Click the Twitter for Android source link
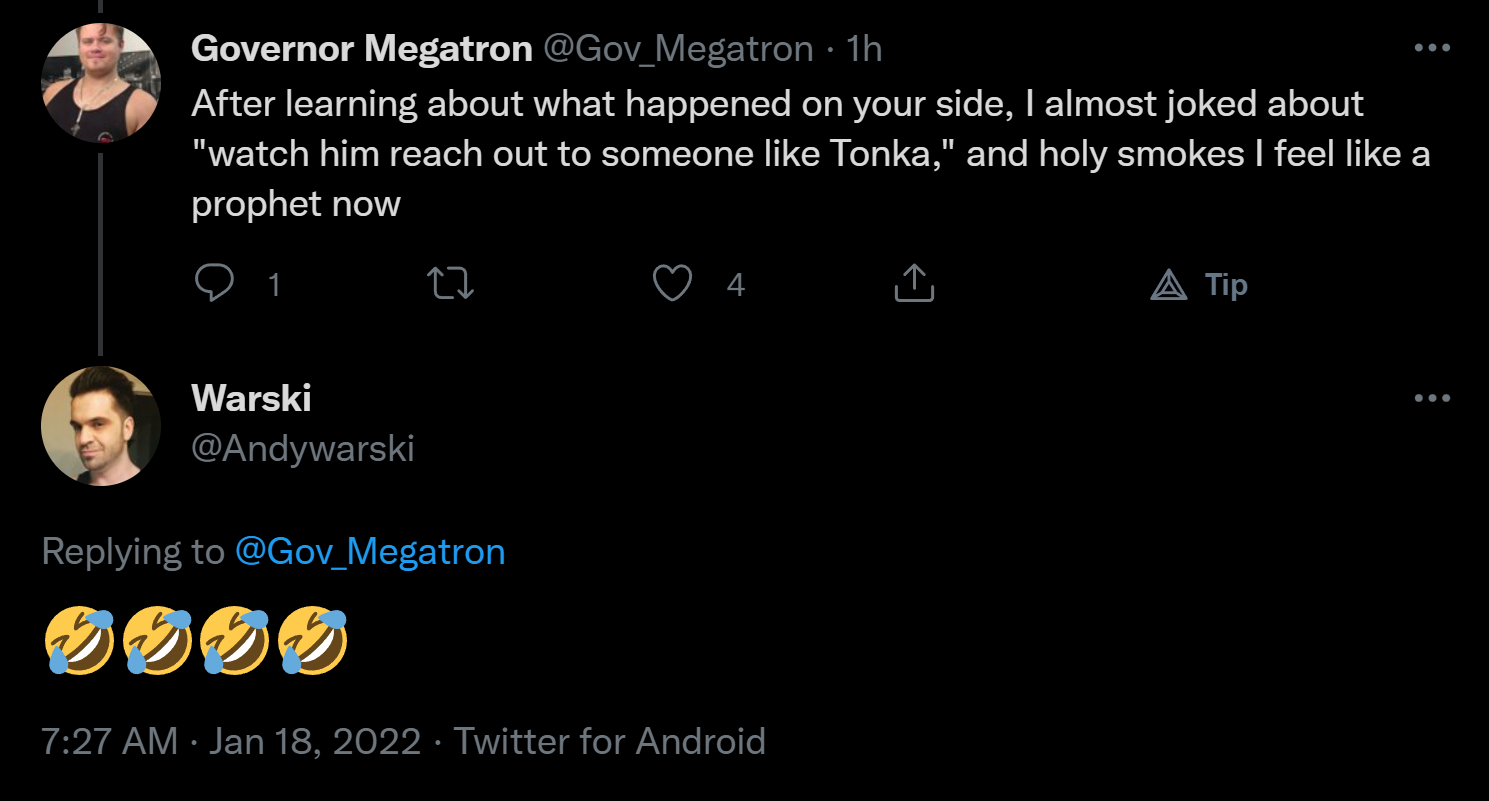Viewport: 1489px width, 801px height. [x=609, y=741]
